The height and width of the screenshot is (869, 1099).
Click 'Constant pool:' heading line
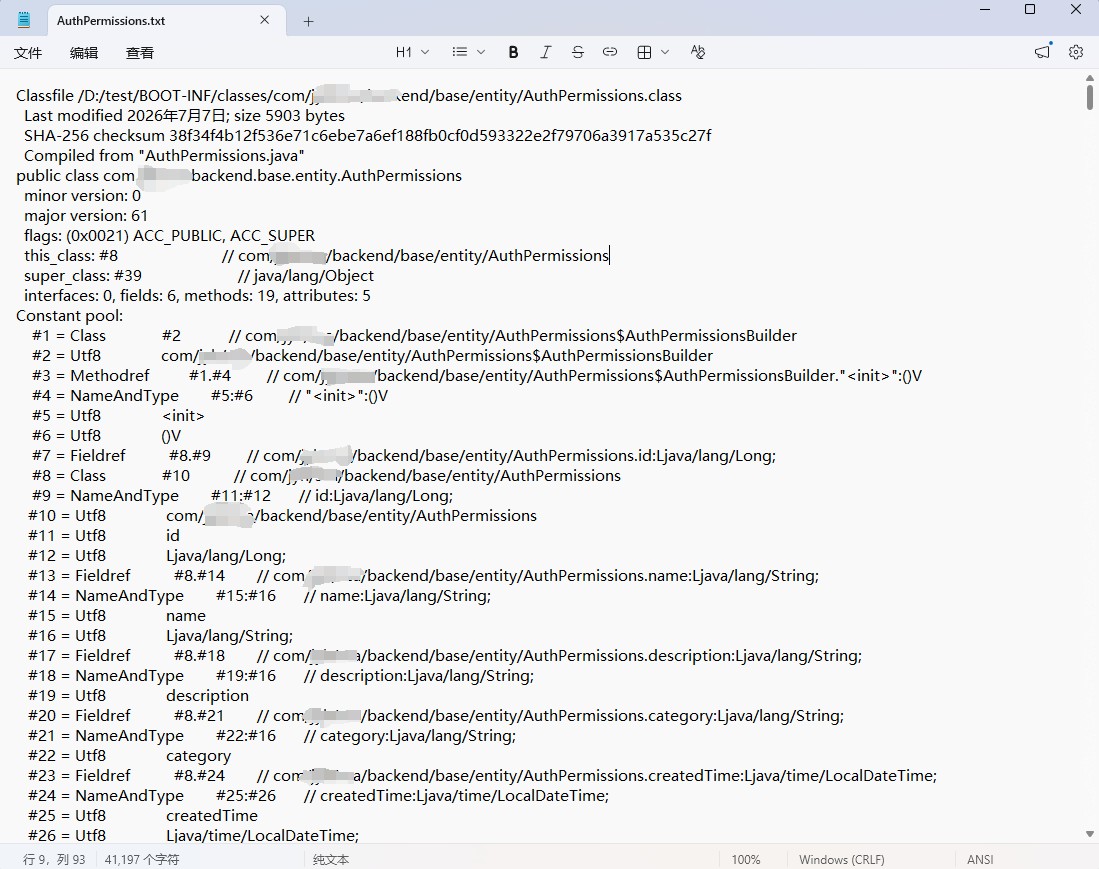69,315
